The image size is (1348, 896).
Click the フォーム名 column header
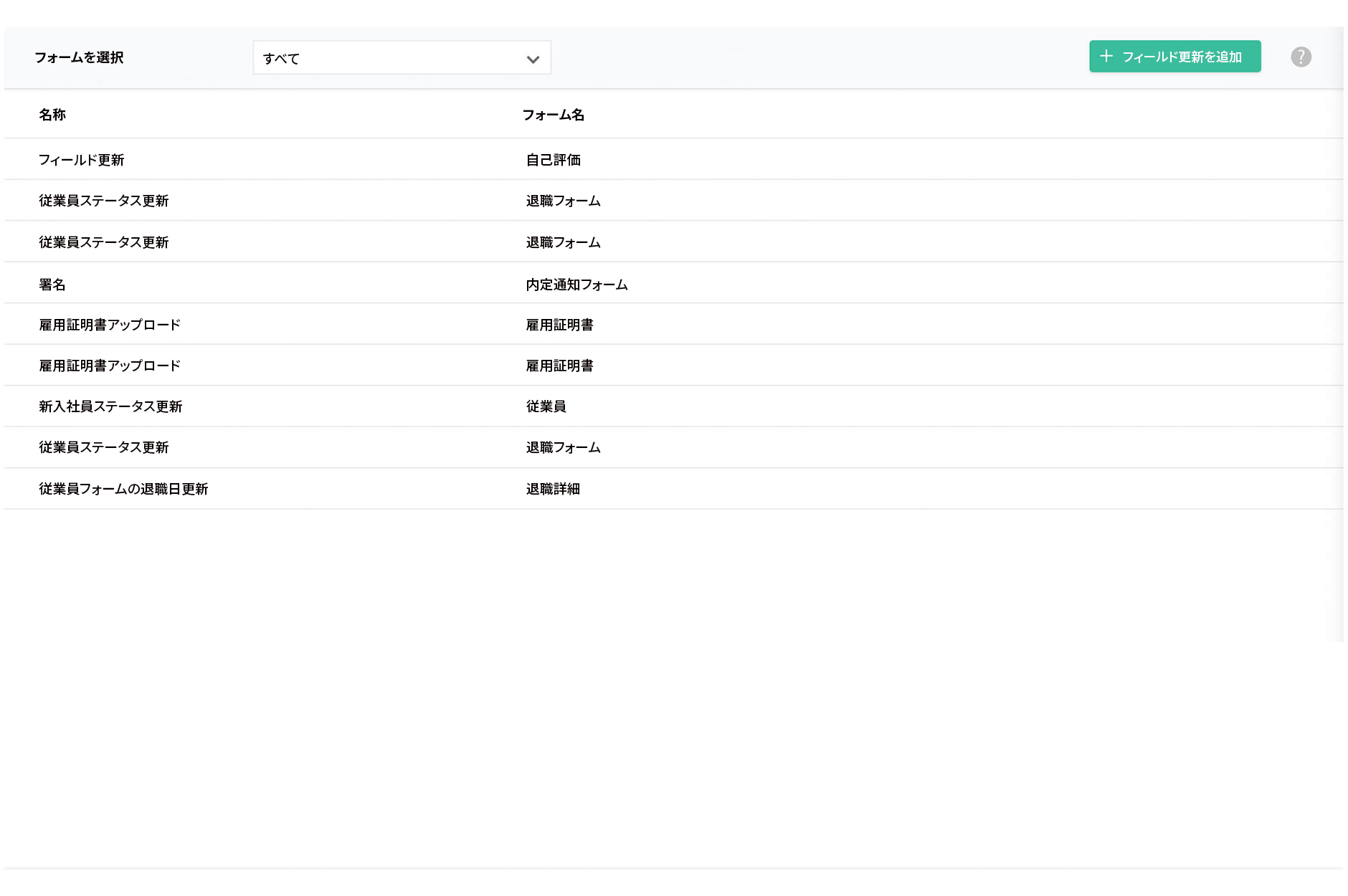tap(554, 115)
